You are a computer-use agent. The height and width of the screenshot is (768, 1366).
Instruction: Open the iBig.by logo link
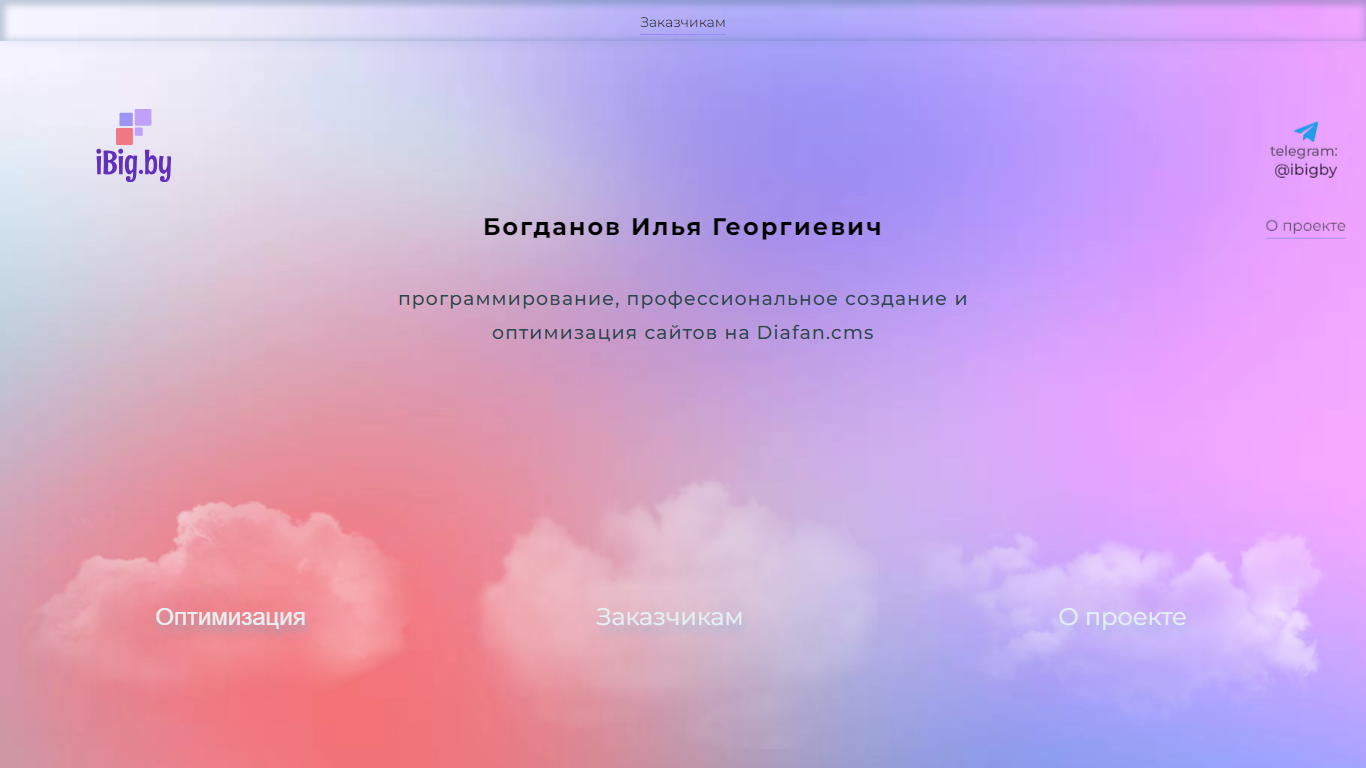[134, 145]
